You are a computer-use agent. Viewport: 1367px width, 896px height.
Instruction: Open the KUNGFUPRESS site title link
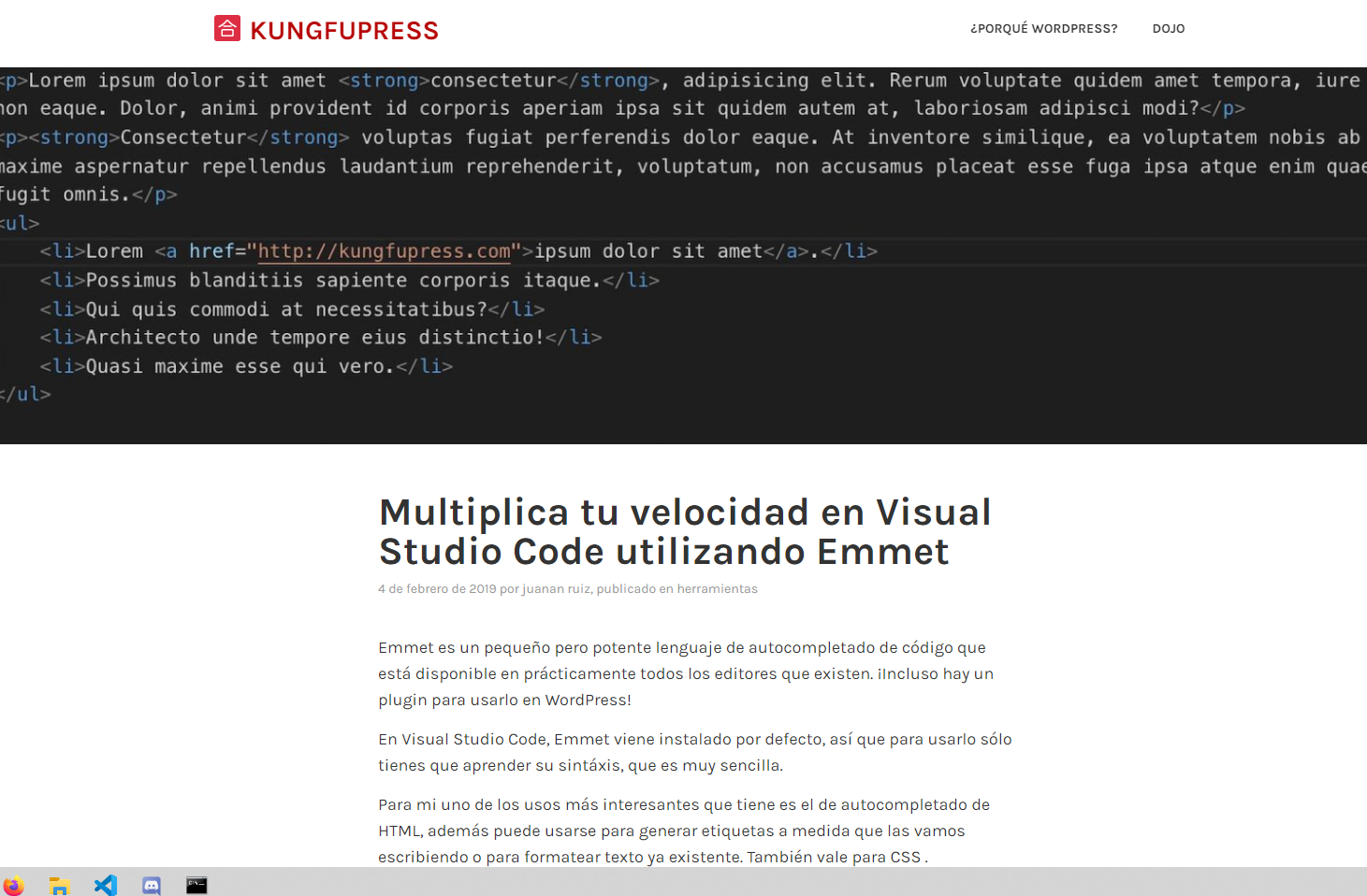tap(344, 31)
